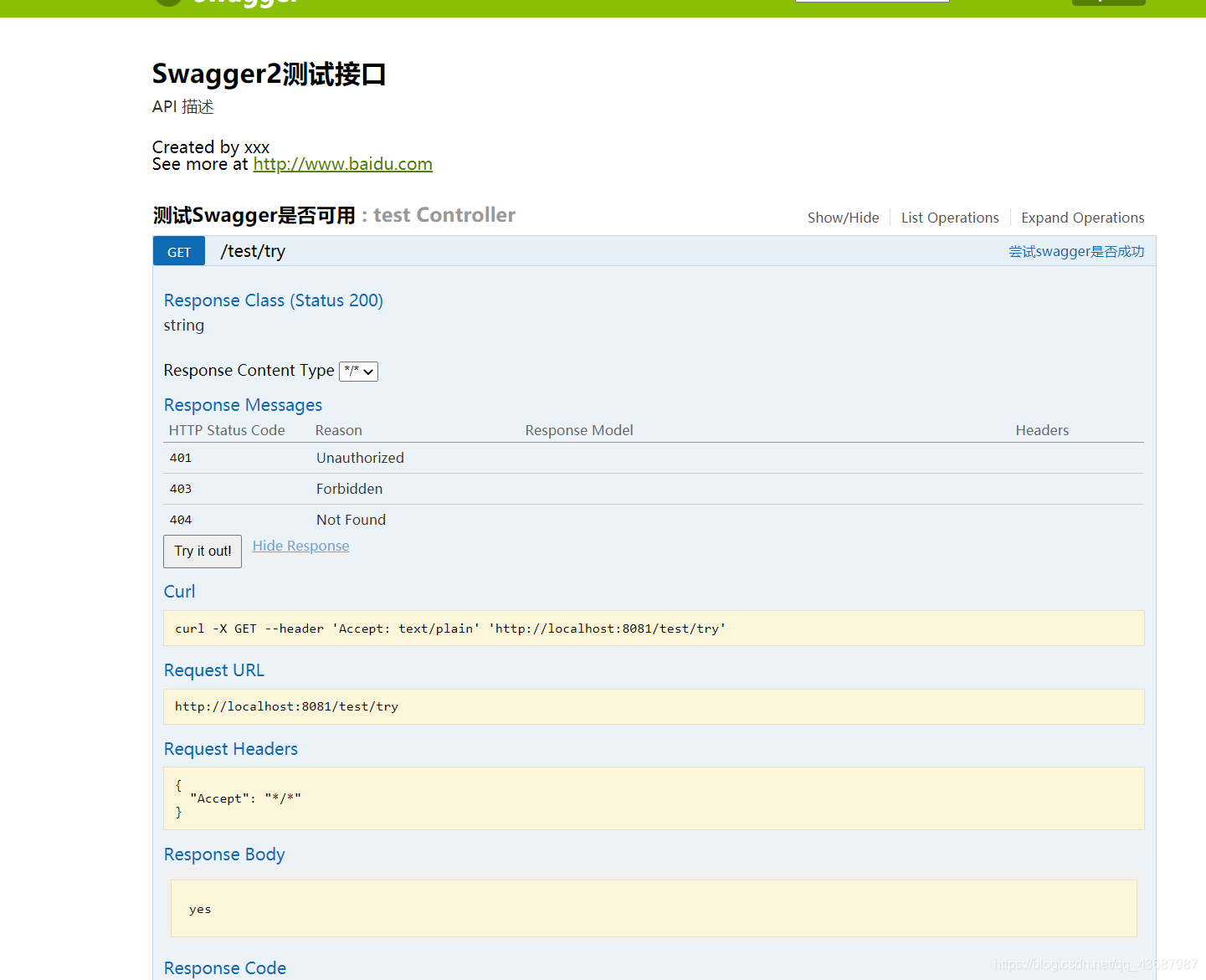Expand operation via 尝试swagger是否成功 link
1206x980 pixels.
(x=1077, y=251)
